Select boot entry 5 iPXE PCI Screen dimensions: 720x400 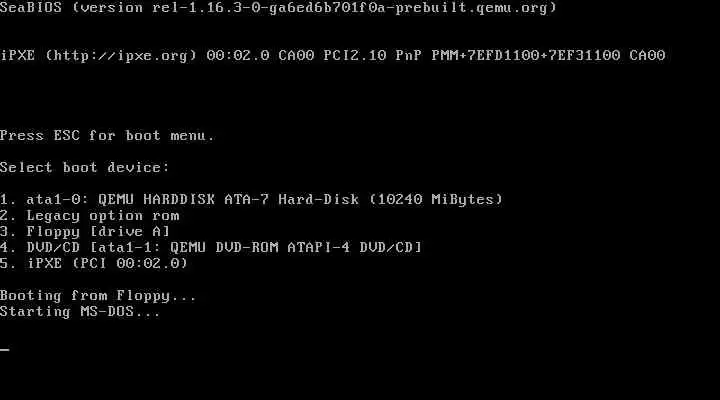(94, 263)
